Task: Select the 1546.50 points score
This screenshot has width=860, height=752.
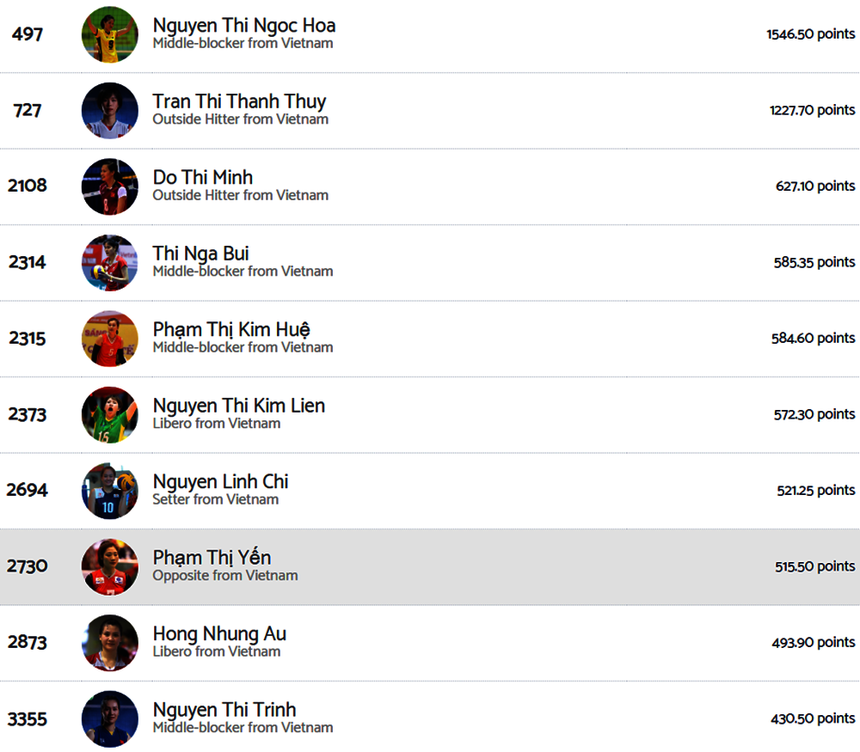Action: tap(810, 34)
